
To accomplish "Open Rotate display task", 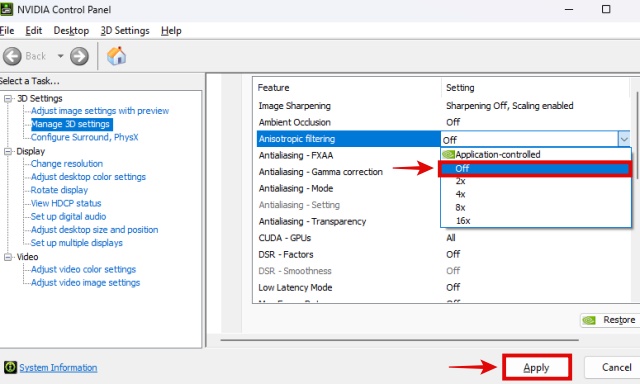I will click(59, 190).
